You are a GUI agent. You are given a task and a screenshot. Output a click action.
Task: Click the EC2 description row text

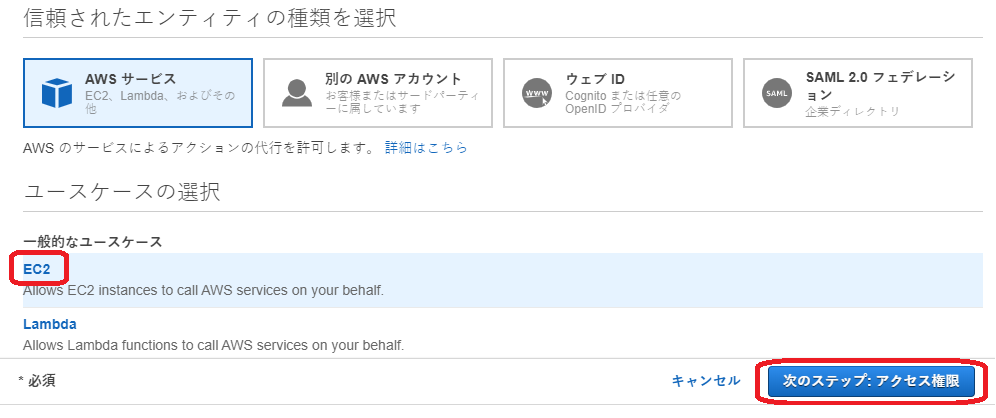click(x=203, y=290)
